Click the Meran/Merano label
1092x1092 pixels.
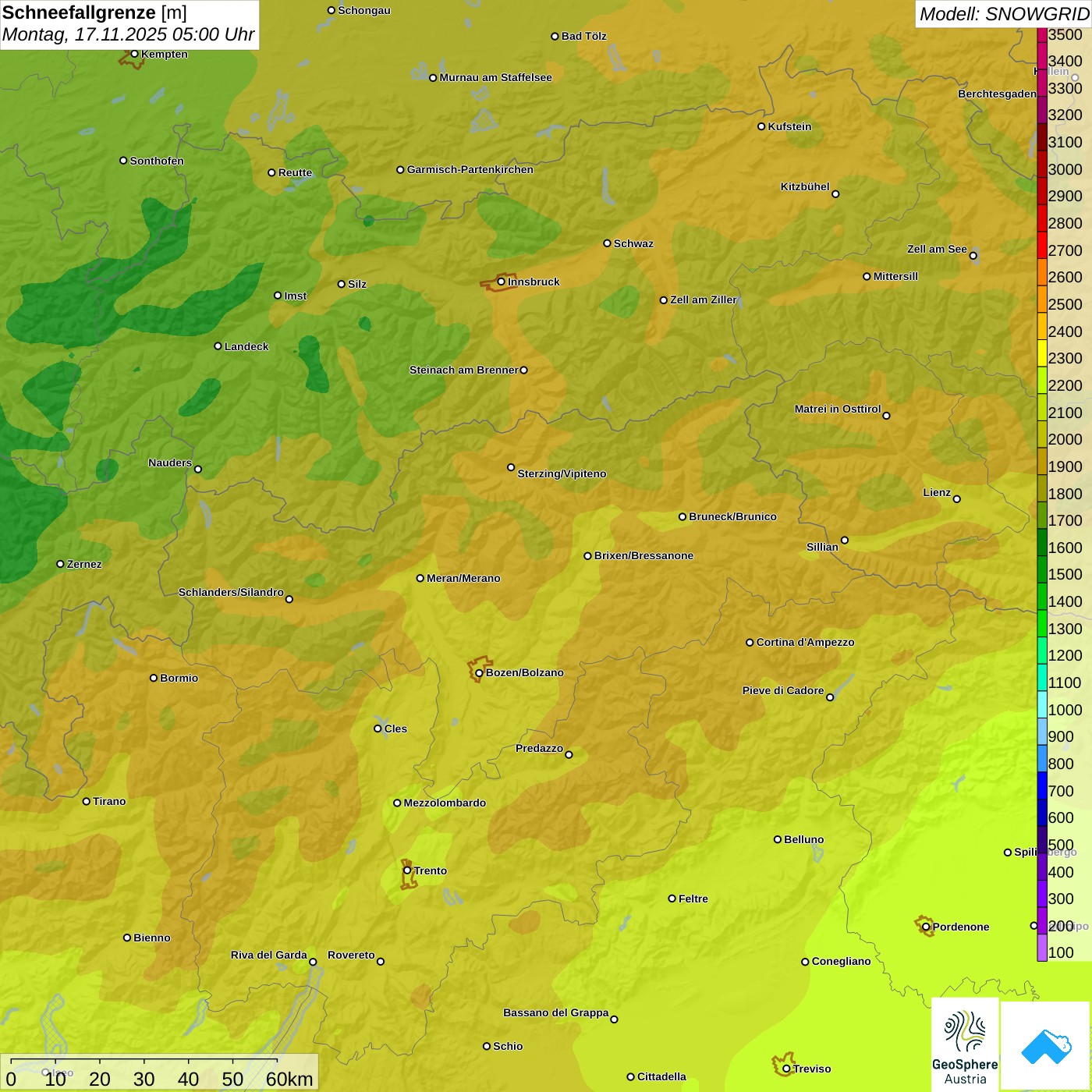coord(463,578)
